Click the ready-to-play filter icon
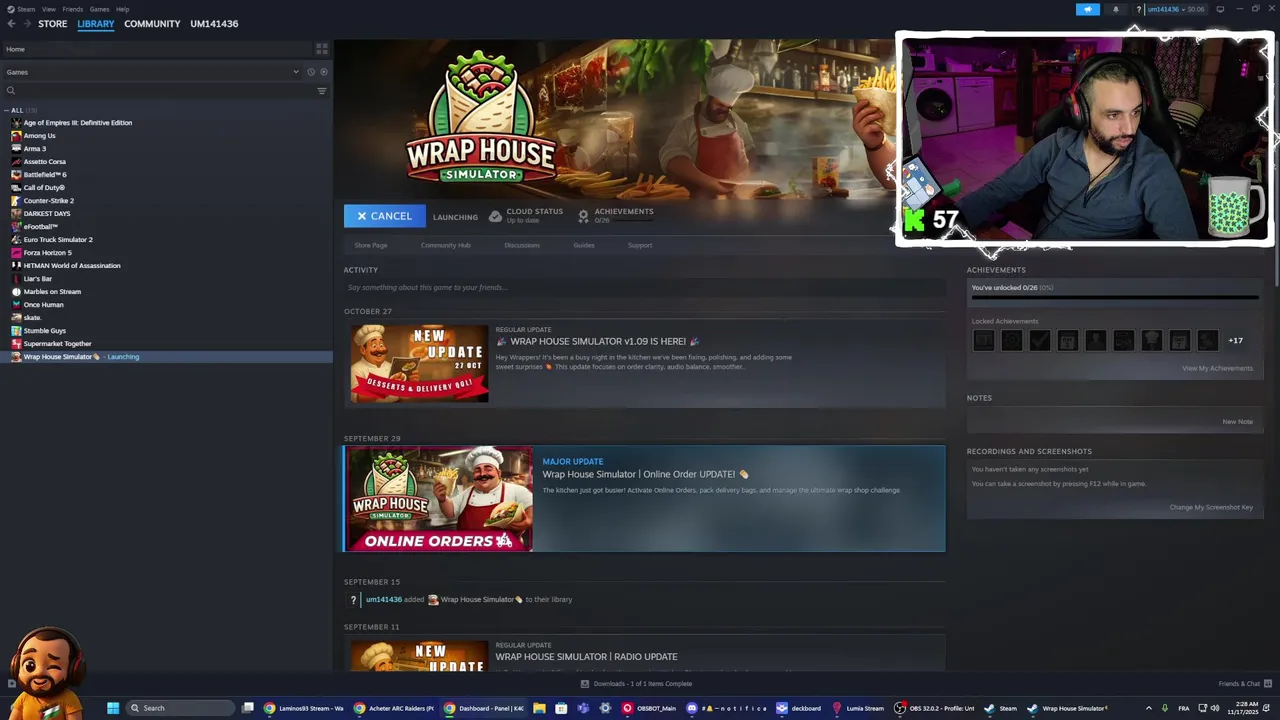Screen dimensions: 1280x720 (323, 72)
